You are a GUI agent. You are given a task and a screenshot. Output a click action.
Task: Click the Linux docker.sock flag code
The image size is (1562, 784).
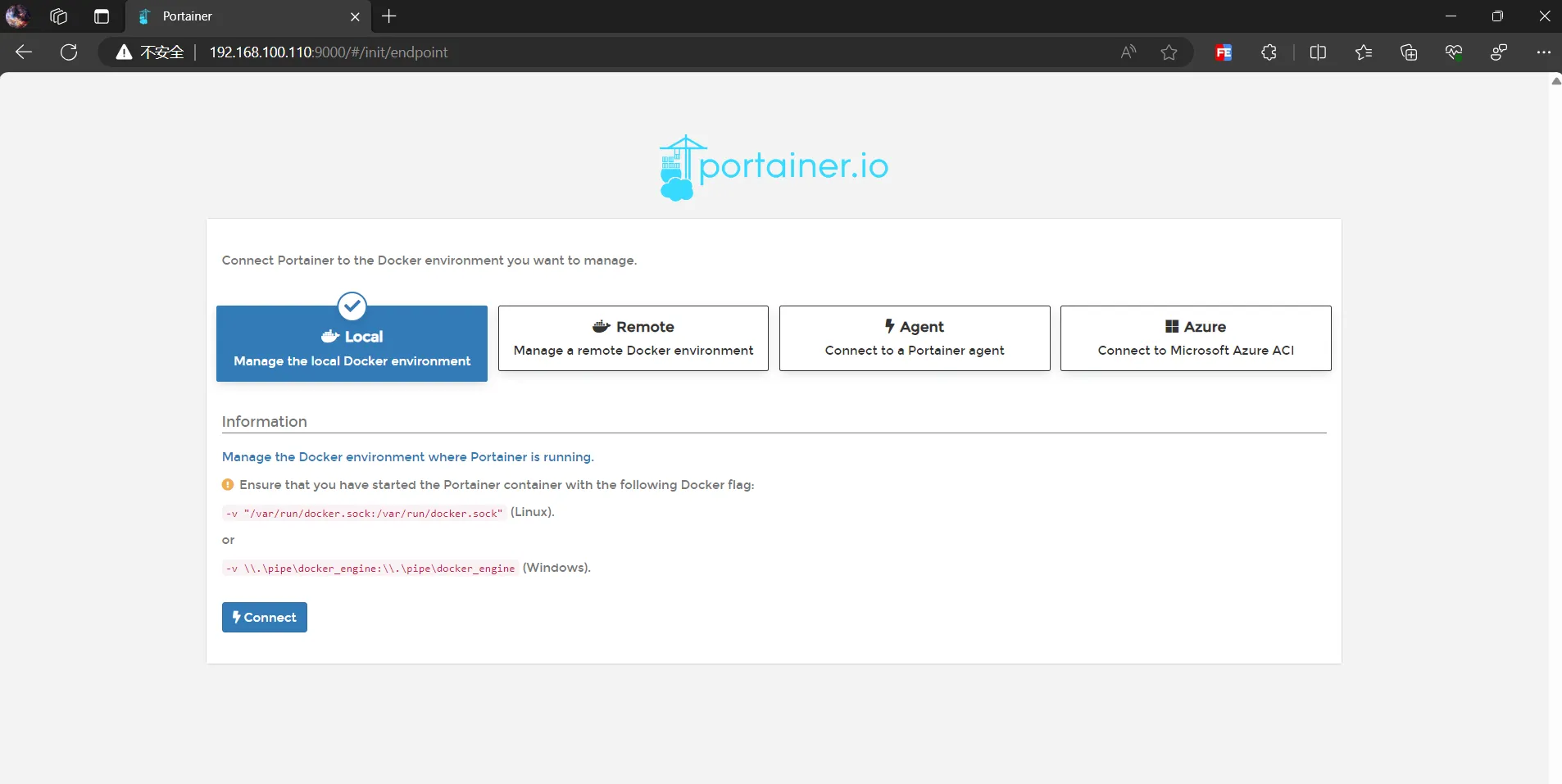364,514
